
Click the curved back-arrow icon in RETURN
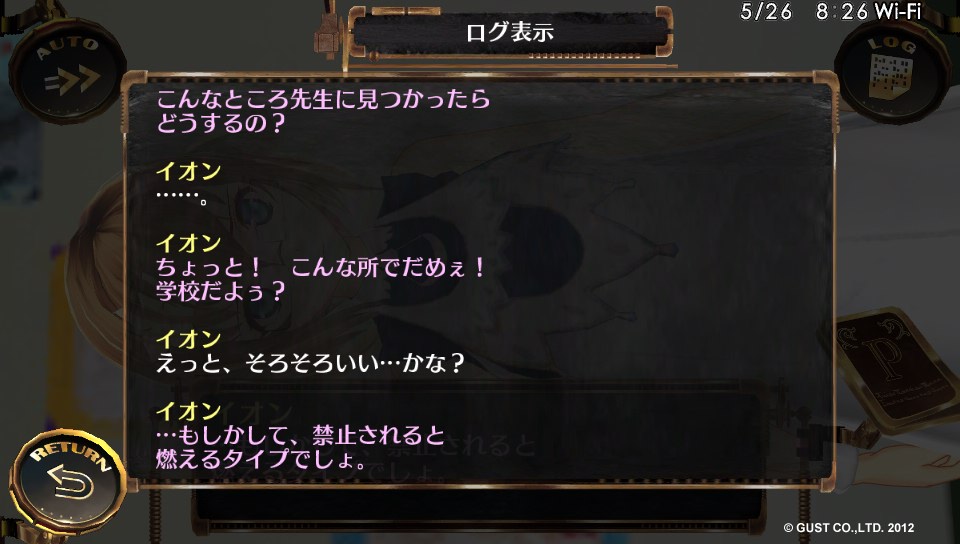[70, 482]
